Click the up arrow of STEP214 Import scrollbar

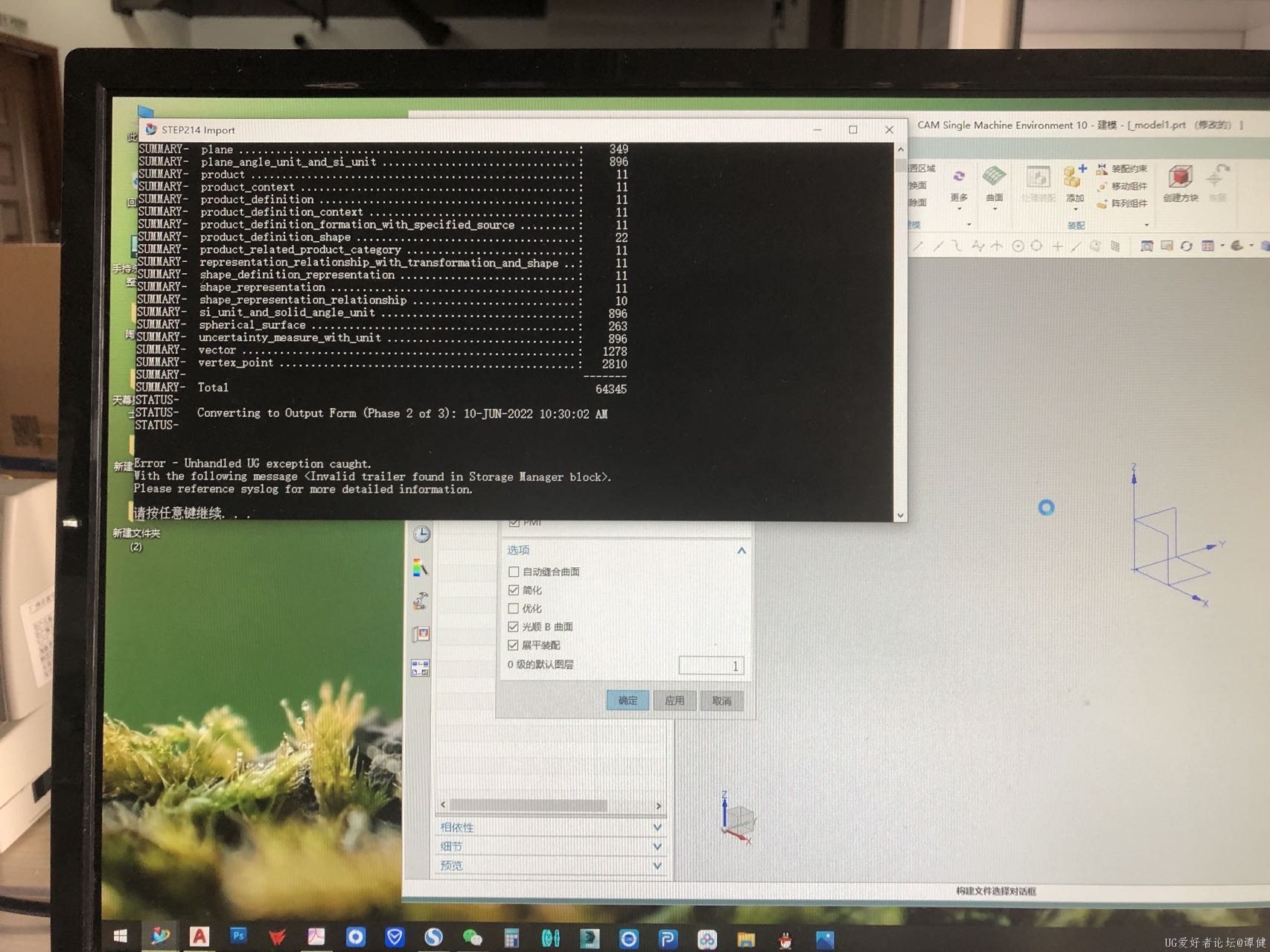tap(900, 149)
